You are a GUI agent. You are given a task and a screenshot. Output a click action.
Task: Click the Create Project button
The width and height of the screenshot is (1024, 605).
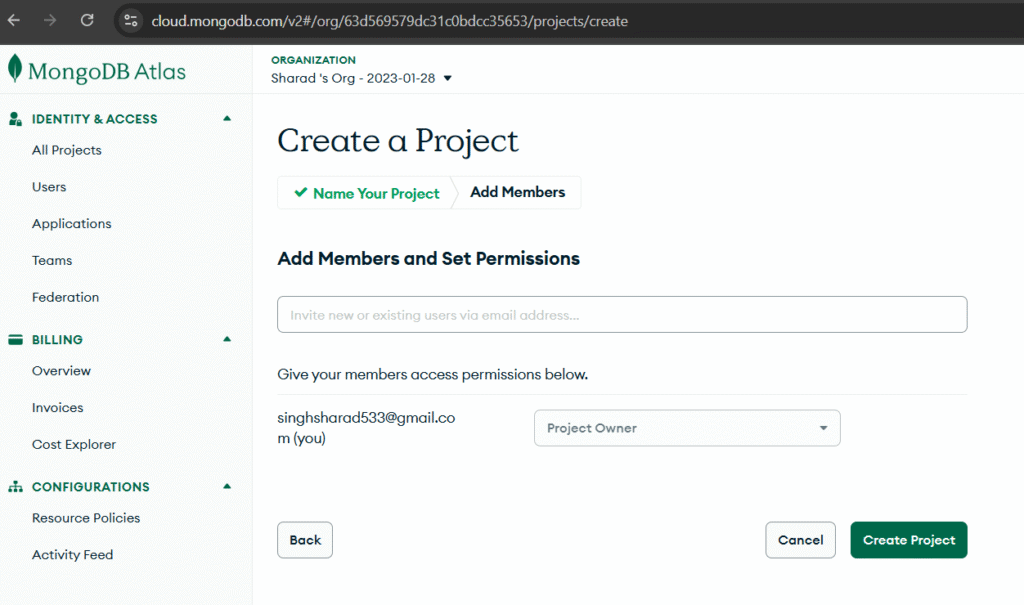pyautogui.click(x=908, y=539)
